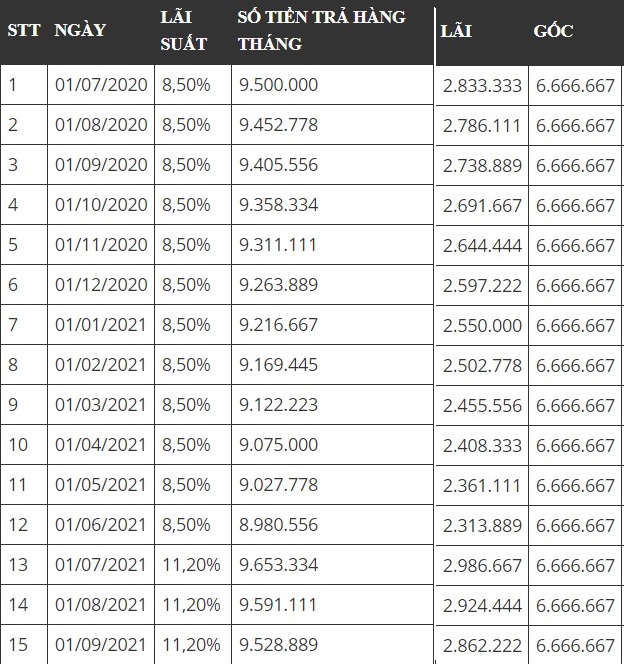Click the GỐC column header
The image size is (624, 664).
click(554, 31)
